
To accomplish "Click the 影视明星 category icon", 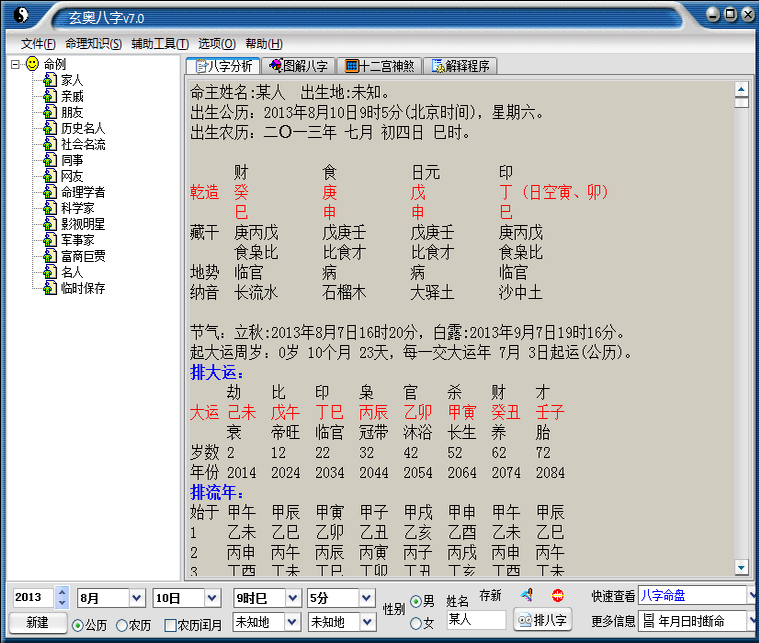I will point(49,224).
